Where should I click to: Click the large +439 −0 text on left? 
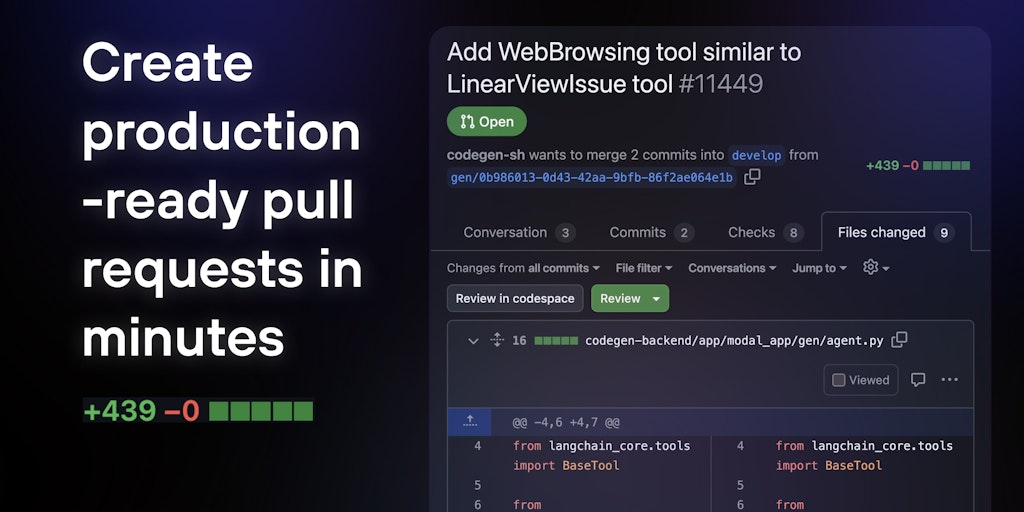[x=141, y=411]
